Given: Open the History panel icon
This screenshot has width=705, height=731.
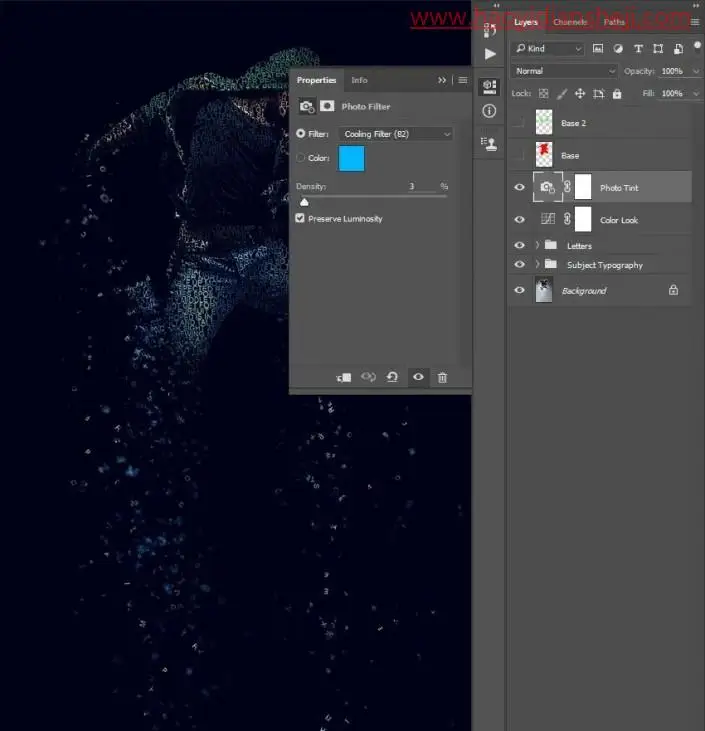Looking at the screenshot, I should 489,30.
